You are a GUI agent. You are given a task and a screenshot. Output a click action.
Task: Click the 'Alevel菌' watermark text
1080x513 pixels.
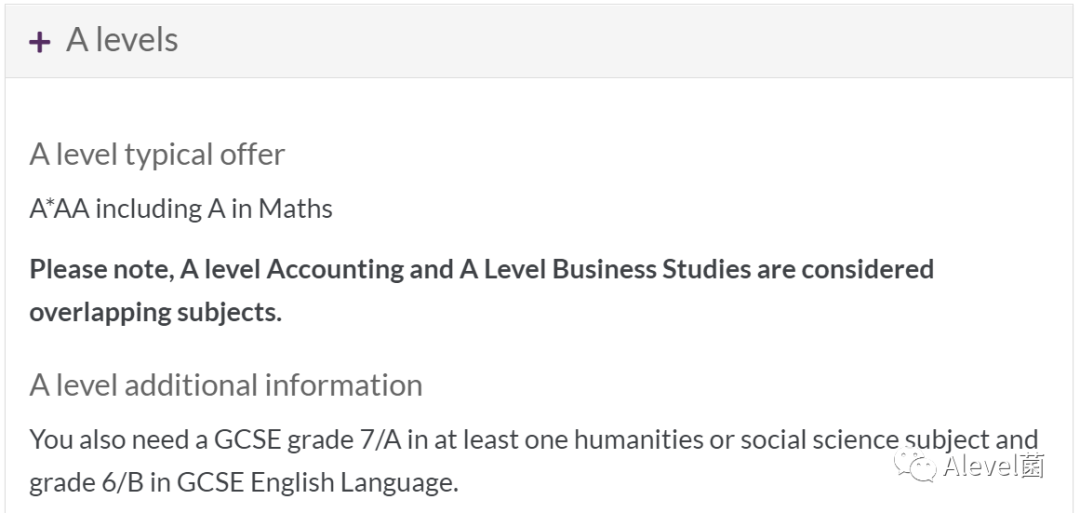pyautogui.click(x=994, y=466)
